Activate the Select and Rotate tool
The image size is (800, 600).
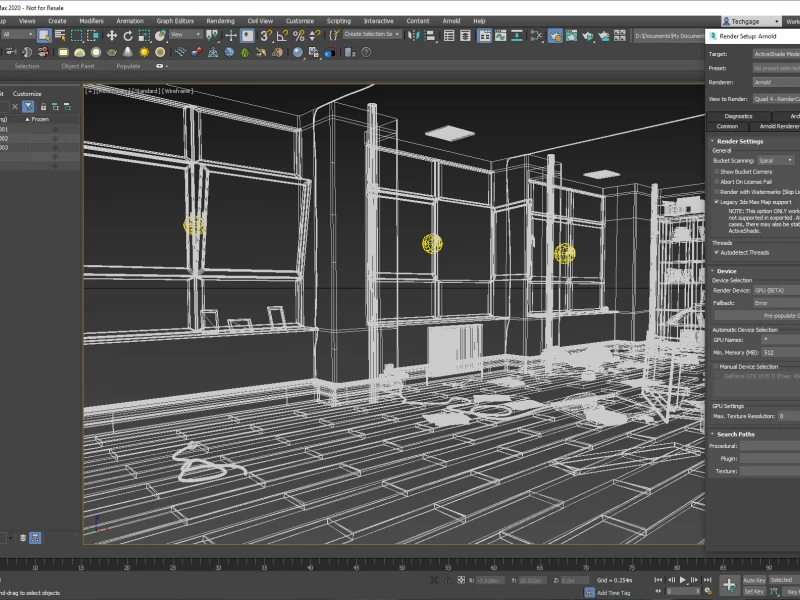pos(128,35)
